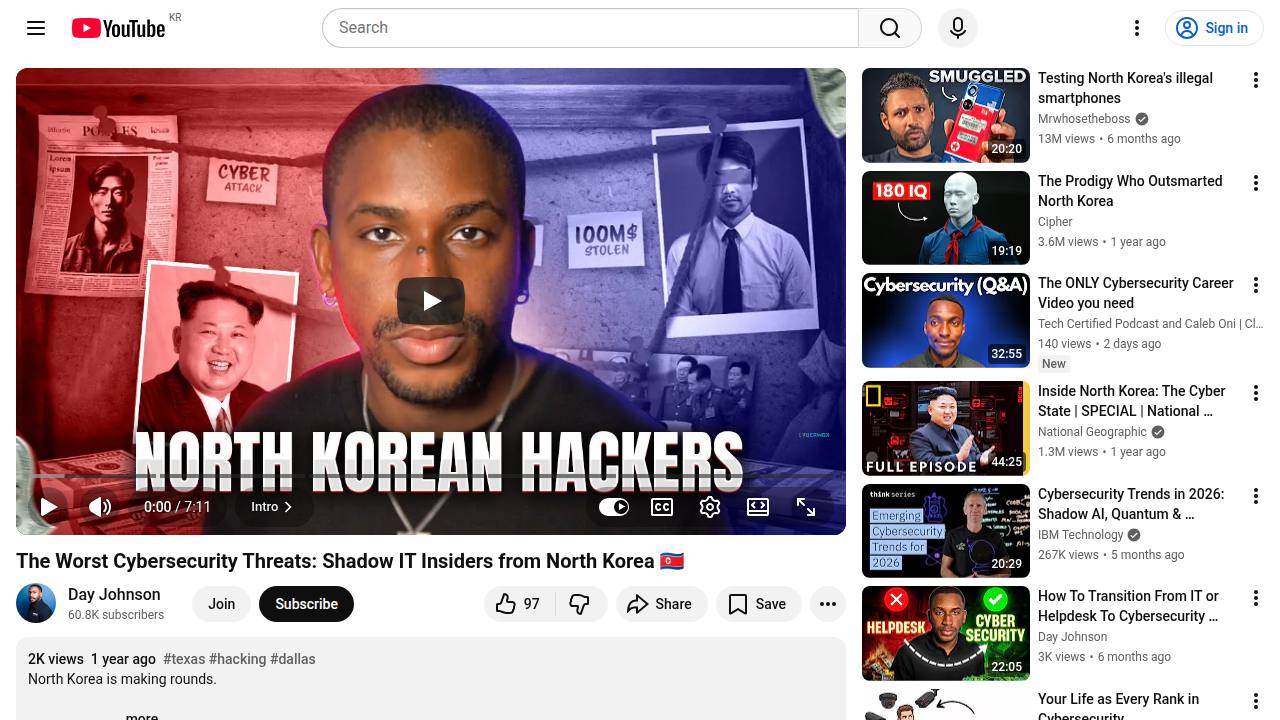Open menu for ONLY Cybersecurity Career Video
The height and width of the screenshot is (720, 1280).
(1256, 285)
